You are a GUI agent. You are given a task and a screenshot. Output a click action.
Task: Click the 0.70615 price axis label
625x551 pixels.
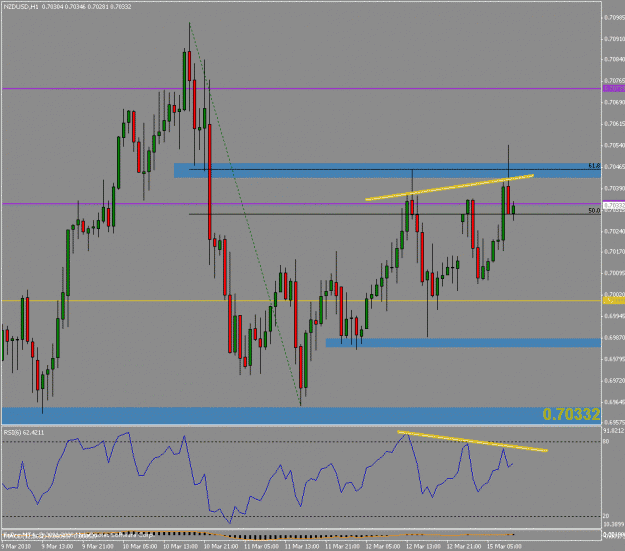coord(614,124)
